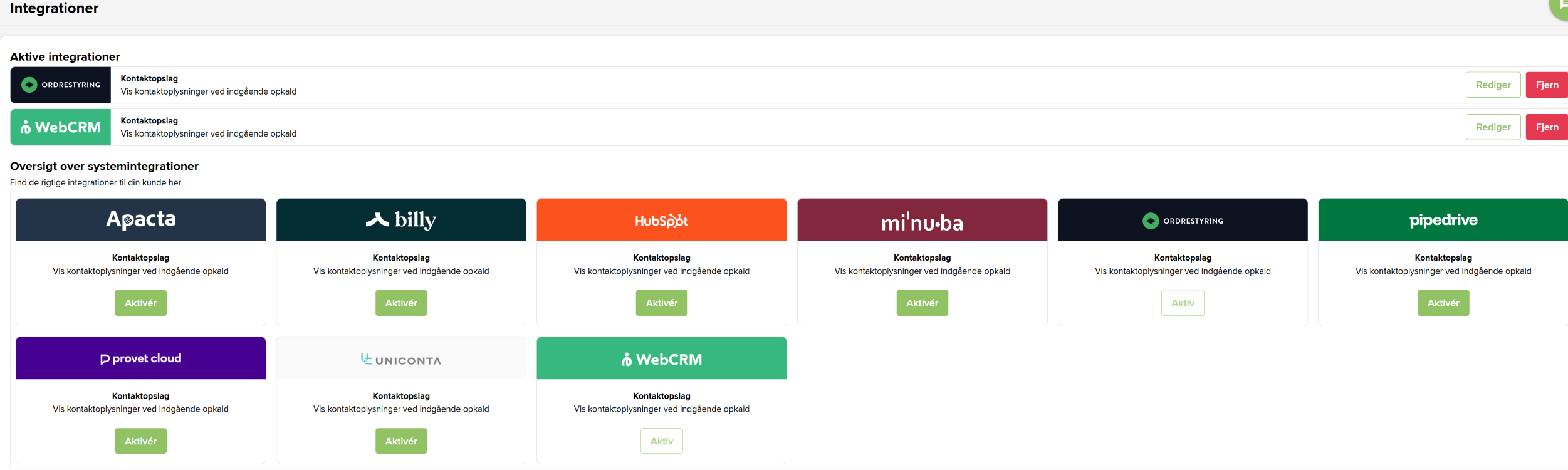
Task: Activate the minuba integration
Action: point(922,303)
